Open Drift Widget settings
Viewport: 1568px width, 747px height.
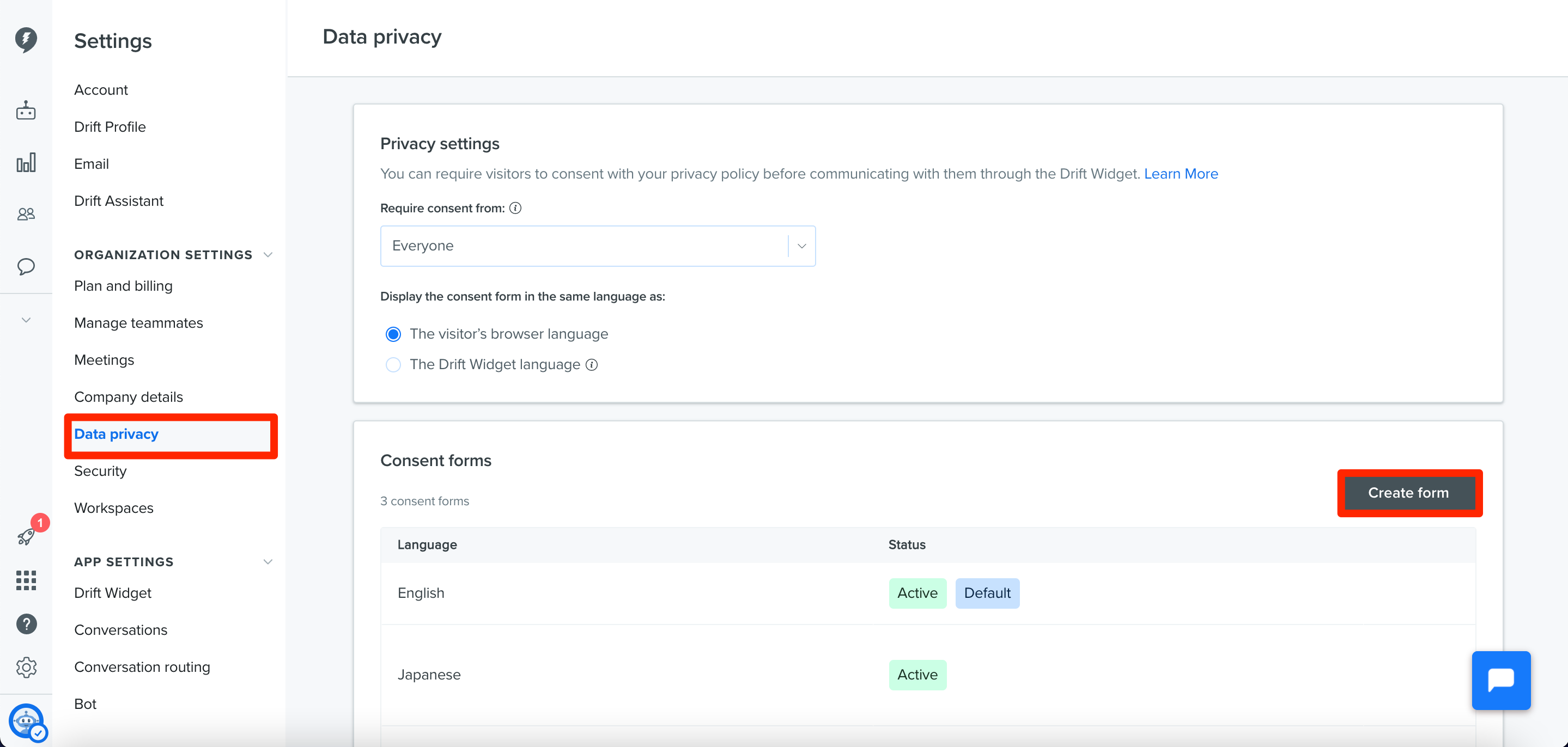coord(113,593)
